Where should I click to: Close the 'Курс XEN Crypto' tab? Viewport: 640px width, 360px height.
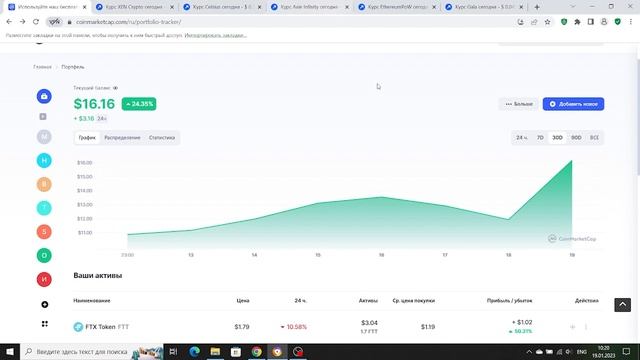pyautogui.click(x=172, y=7)
